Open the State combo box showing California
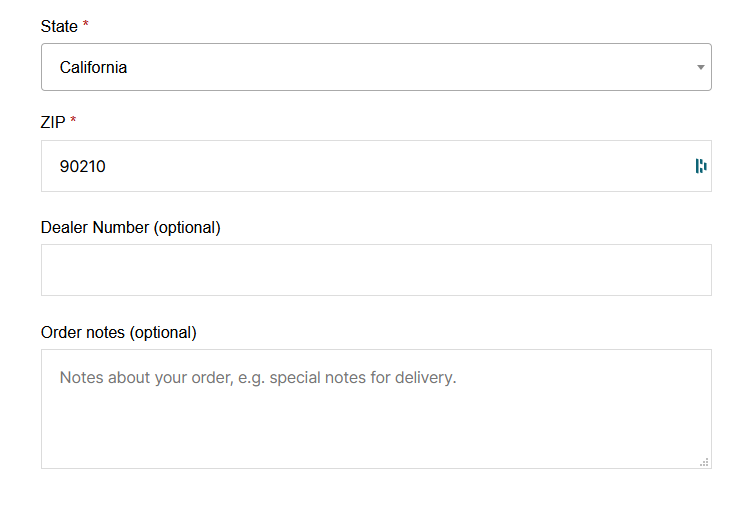 pyautogui.click(x=376, y=68)
